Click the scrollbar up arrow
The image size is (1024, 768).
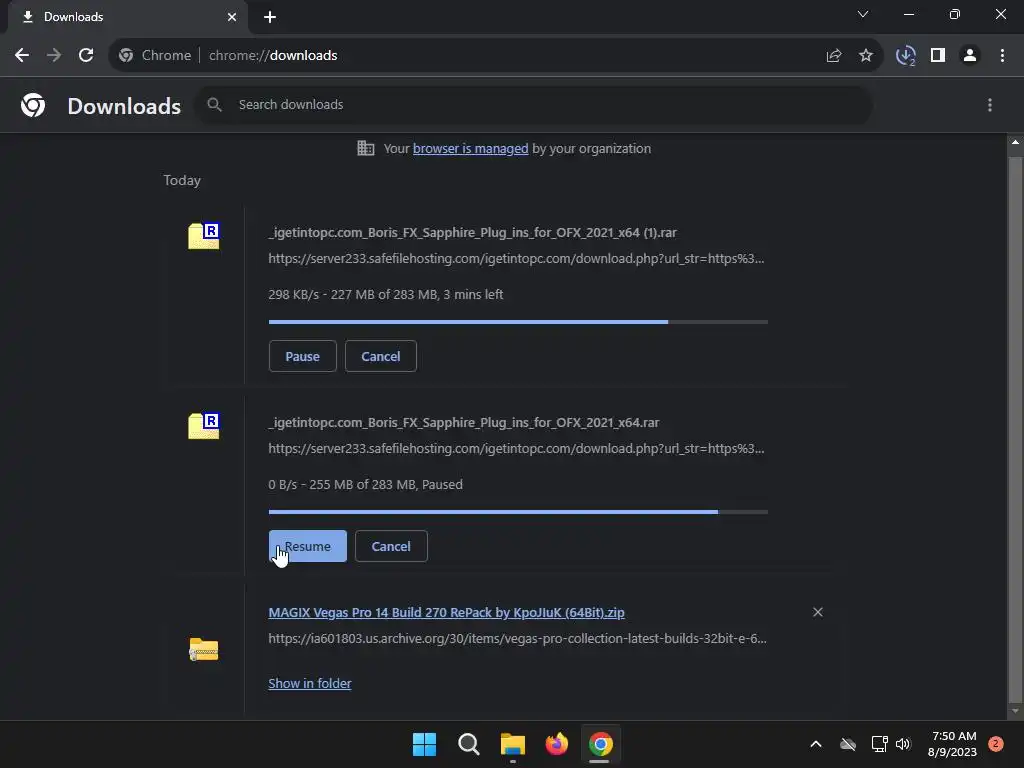pos(1015,142)
